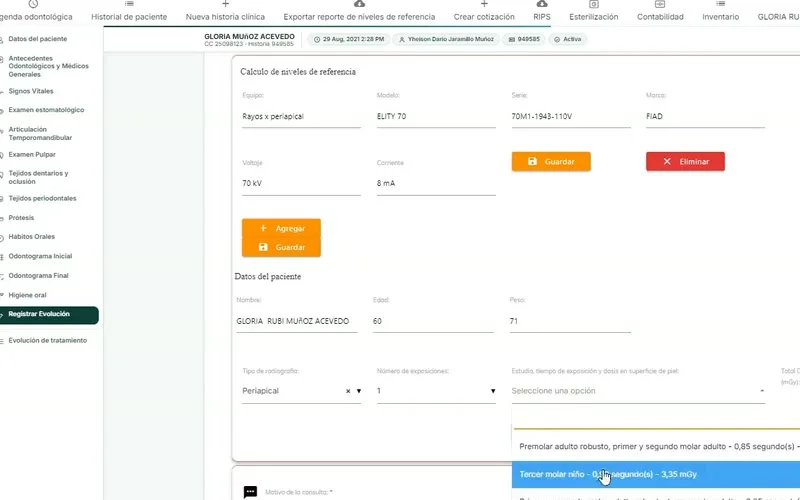Viewport: 800px width, 500px height.
Task: Open Examen estomatológico section
Action: pos(46,110)
